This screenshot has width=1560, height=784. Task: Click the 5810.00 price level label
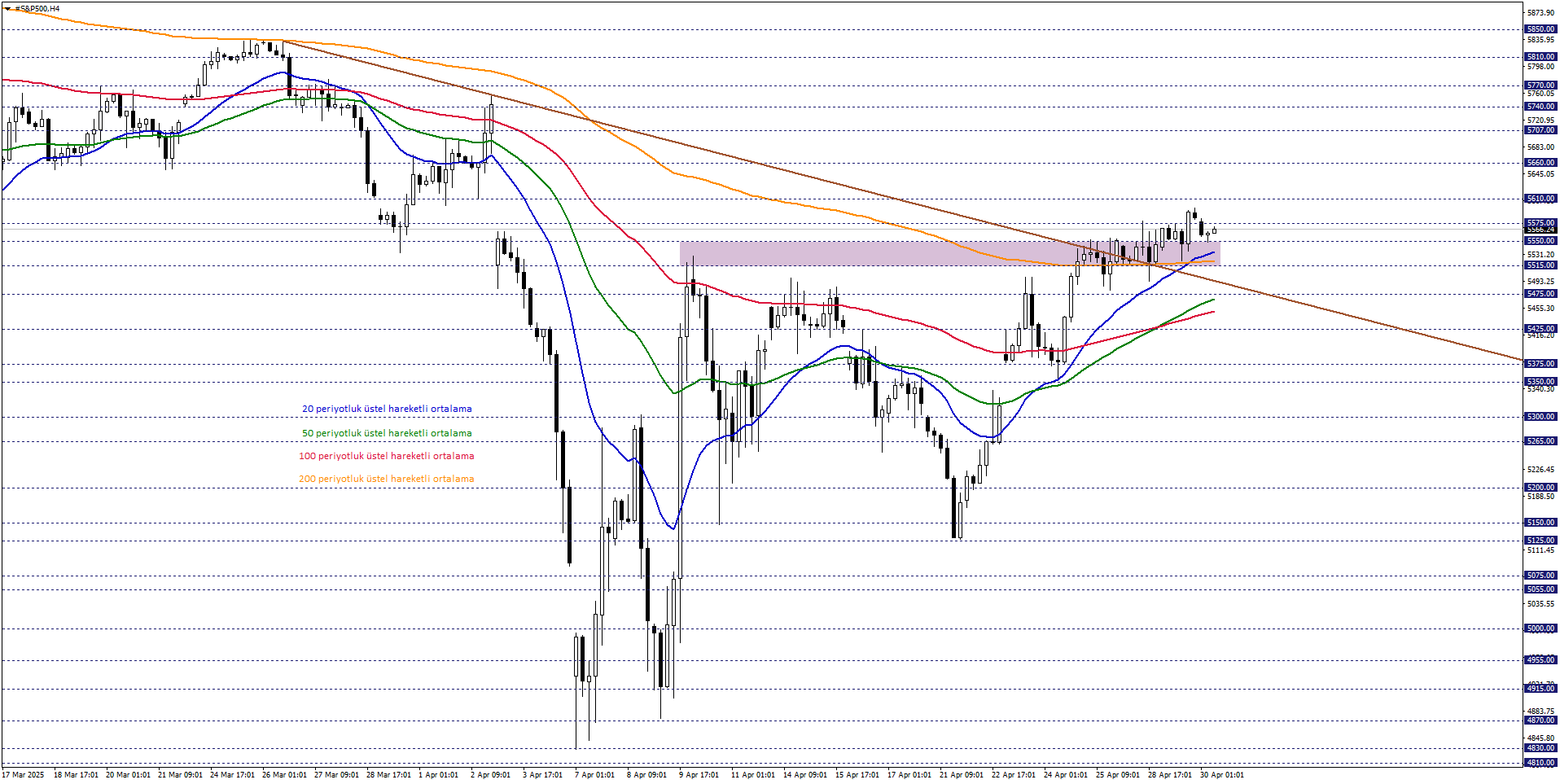point(1540,57)
